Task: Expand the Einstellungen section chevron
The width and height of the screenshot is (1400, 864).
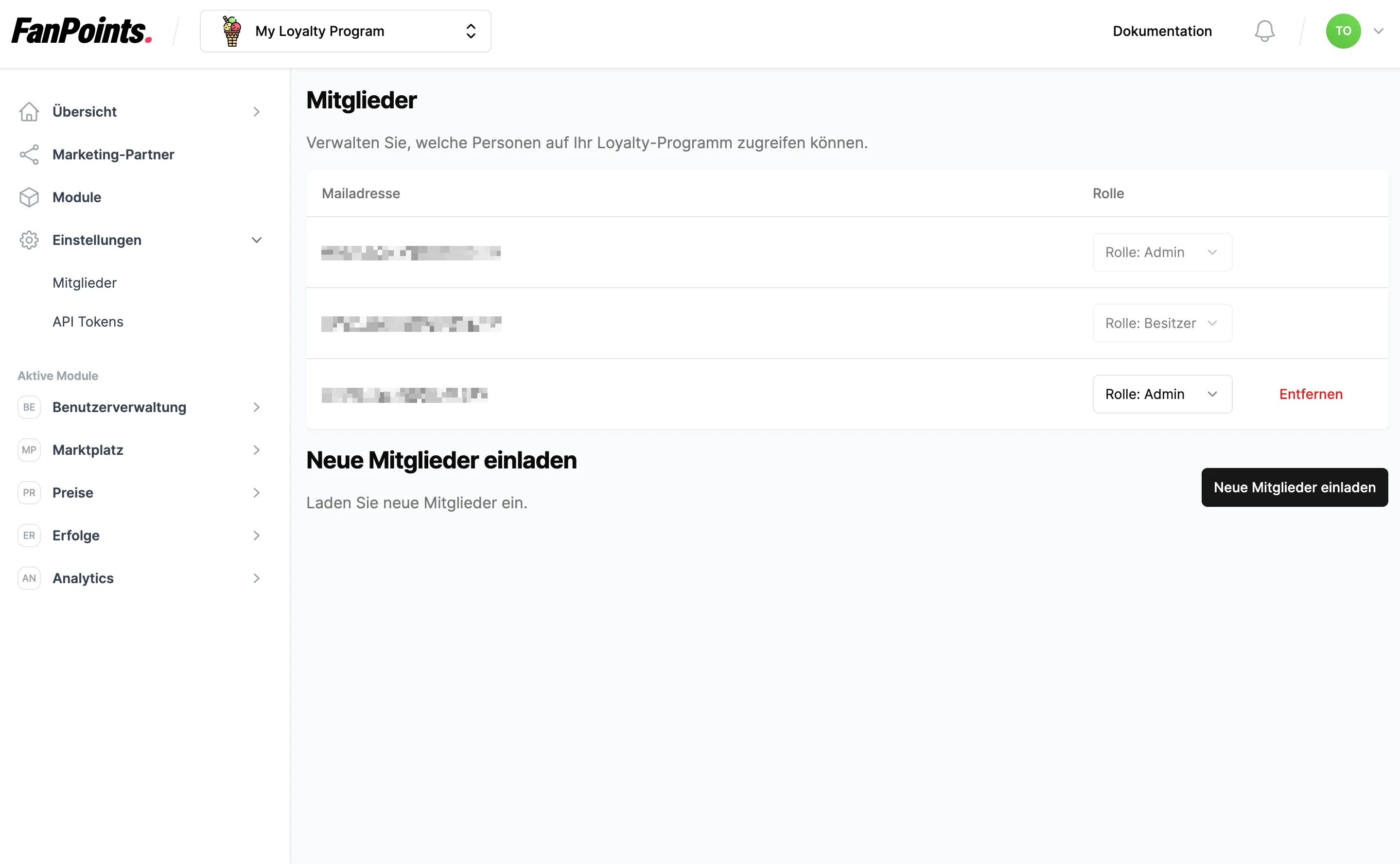Action: click(256, 239)
